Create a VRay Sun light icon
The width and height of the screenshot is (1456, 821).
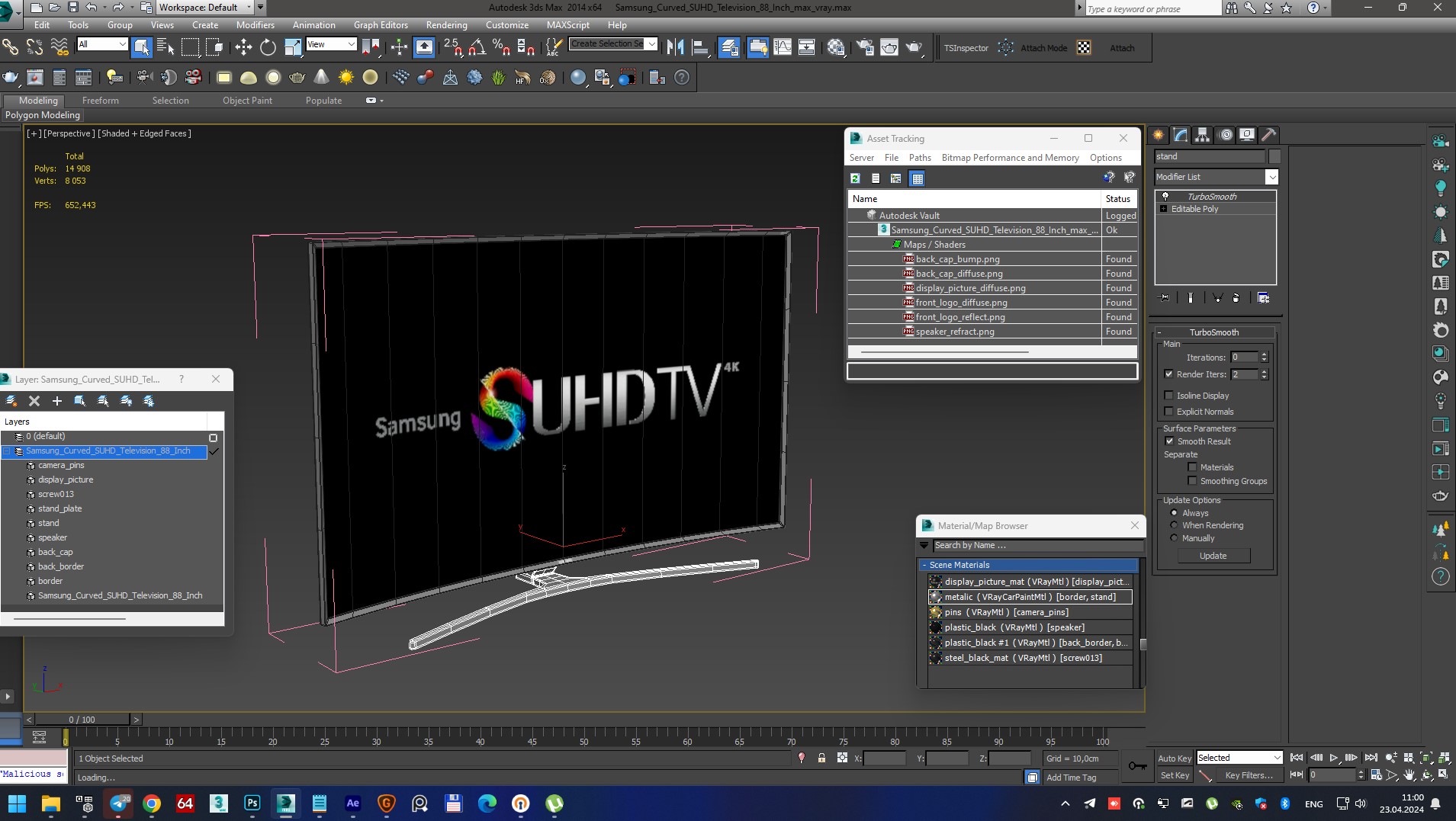pos(346,77)
